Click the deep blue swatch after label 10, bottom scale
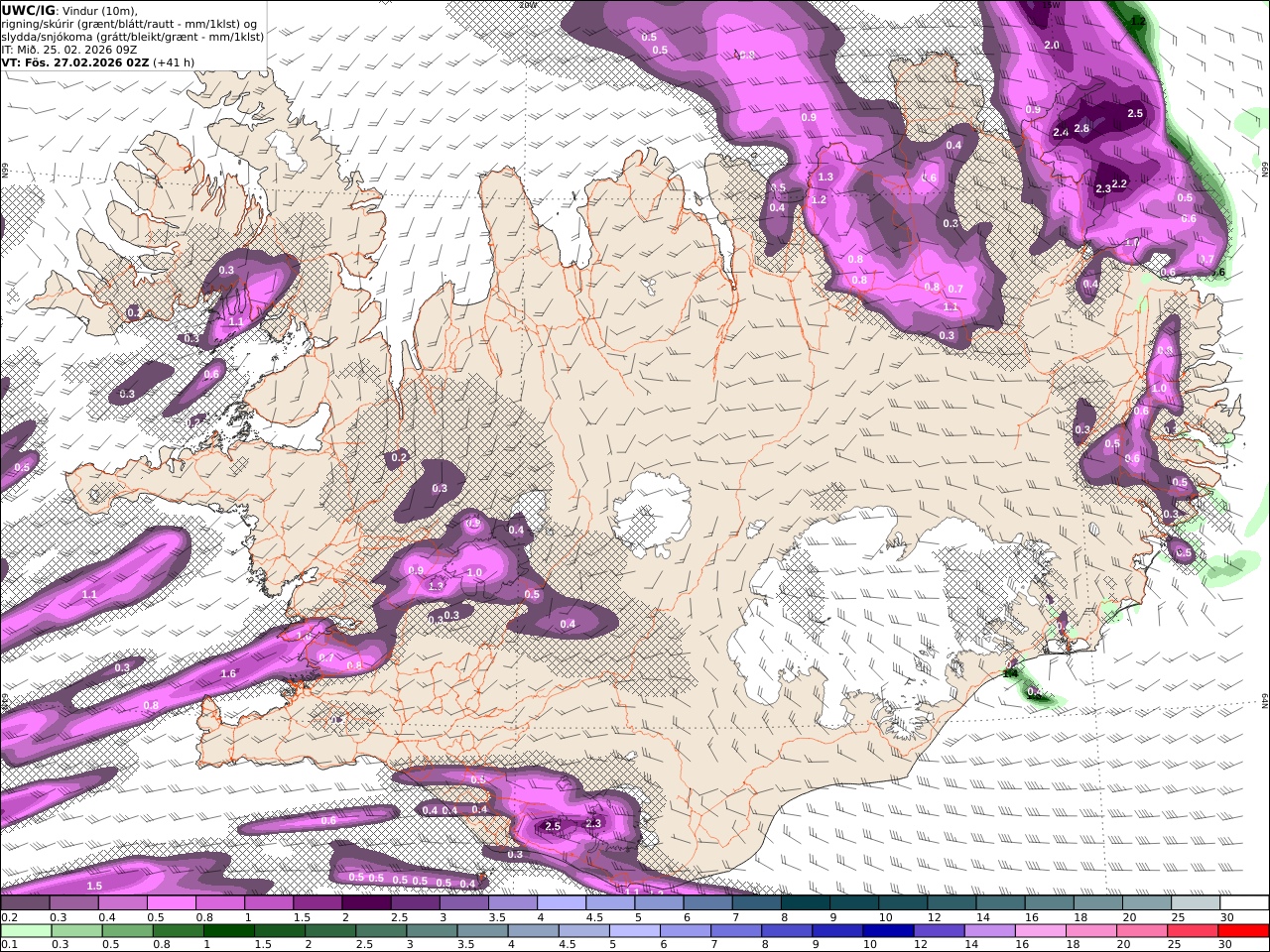The width and height of the screenshot is (1270, 952). pyautogui.click(x=888, y=931)
